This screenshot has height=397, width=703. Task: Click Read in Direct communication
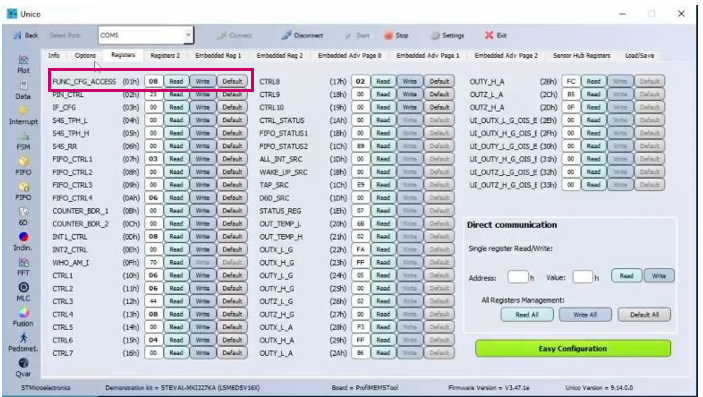pyautogui.click(x=627, y=275)
